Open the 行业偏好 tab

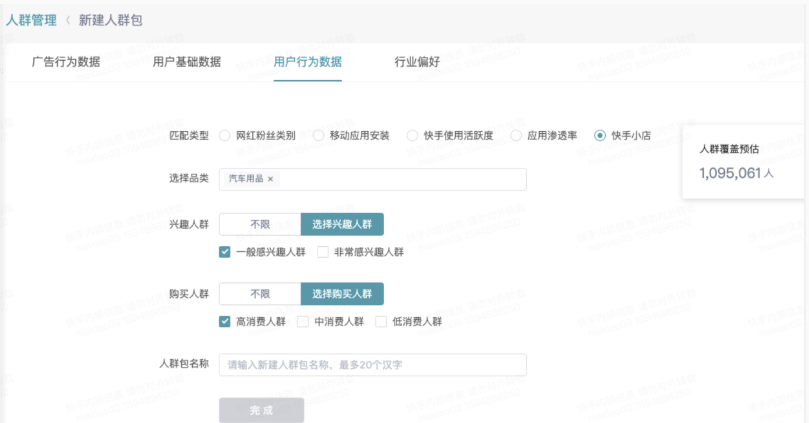point(417,62)
